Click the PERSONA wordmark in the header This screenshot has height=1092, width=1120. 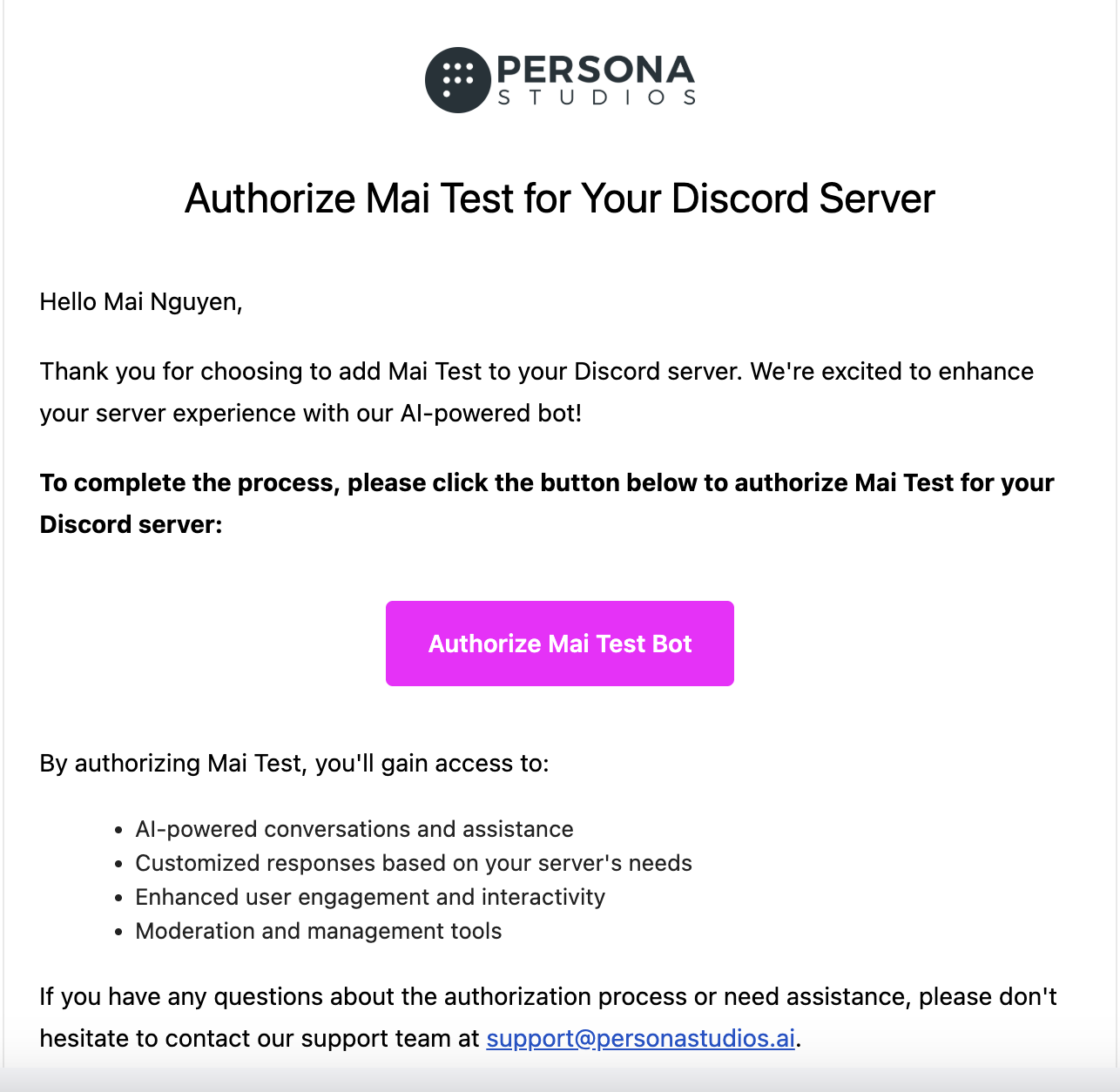point(596,70)
